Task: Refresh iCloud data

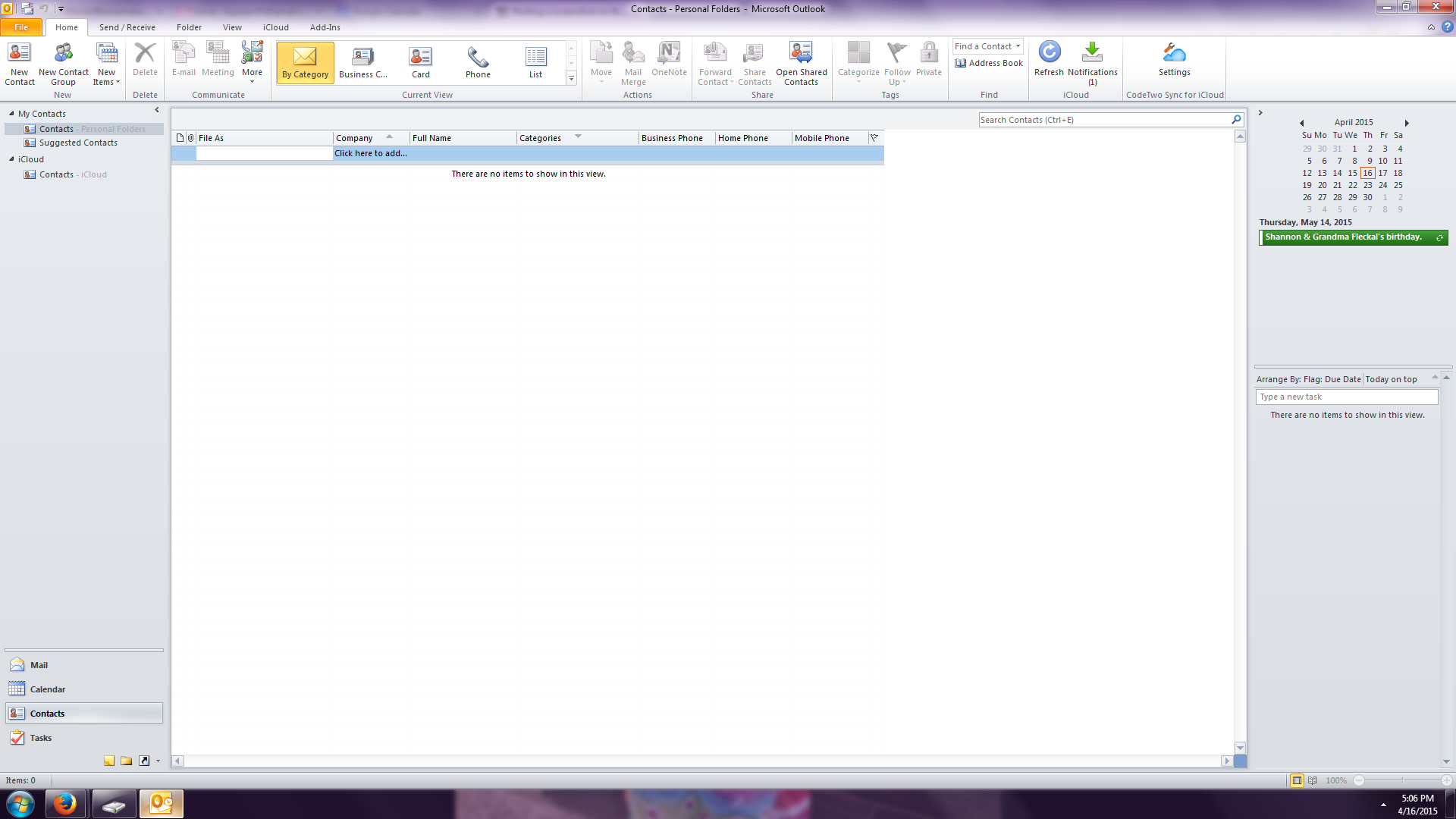Action: pos(1049,60)
